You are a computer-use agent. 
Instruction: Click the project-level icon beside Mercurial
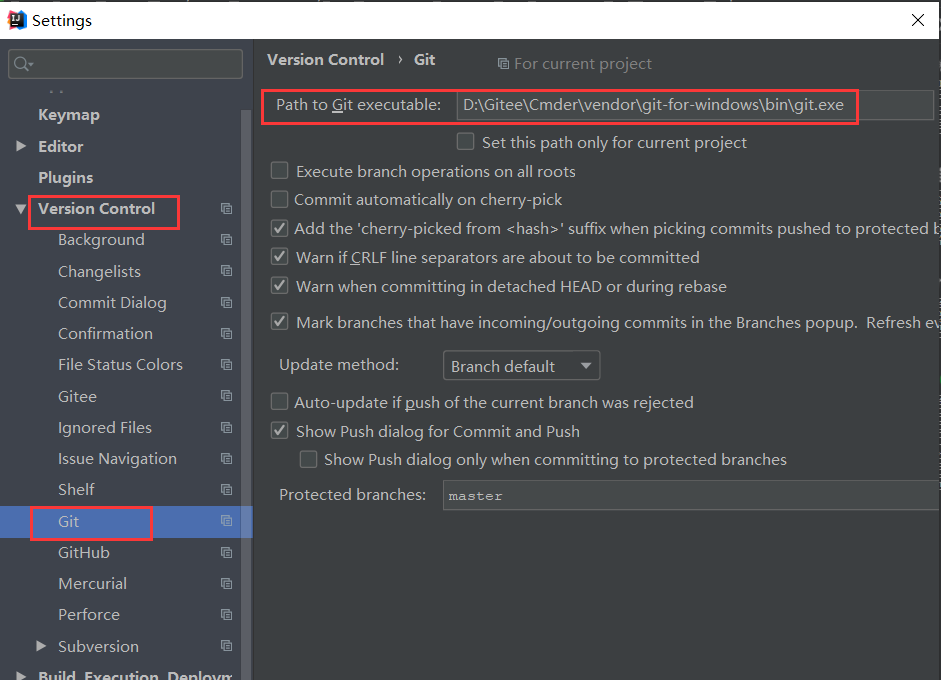[x=226, y=584]
